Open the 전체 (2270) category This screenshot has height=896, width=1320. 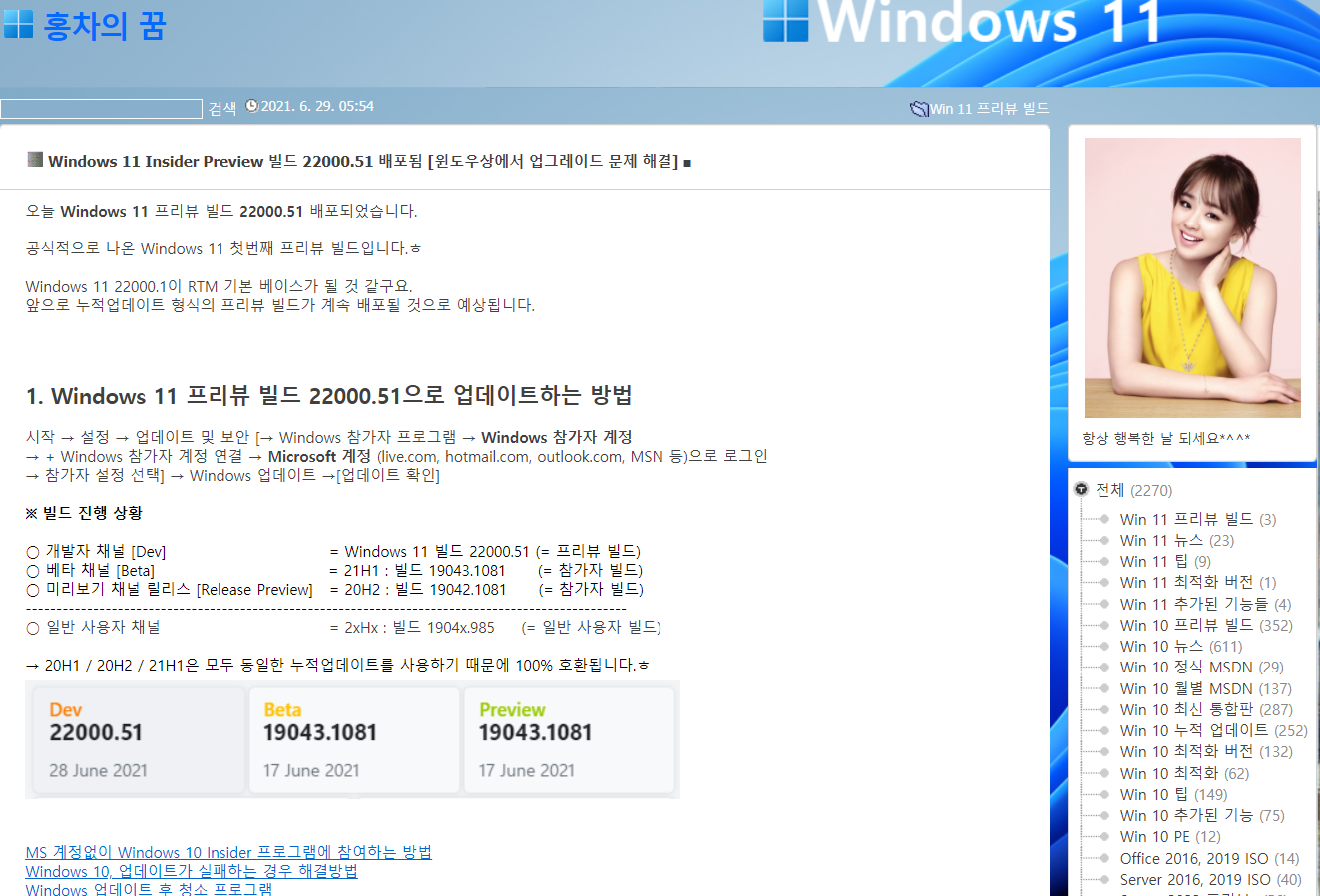click(x=1133, y=490)
